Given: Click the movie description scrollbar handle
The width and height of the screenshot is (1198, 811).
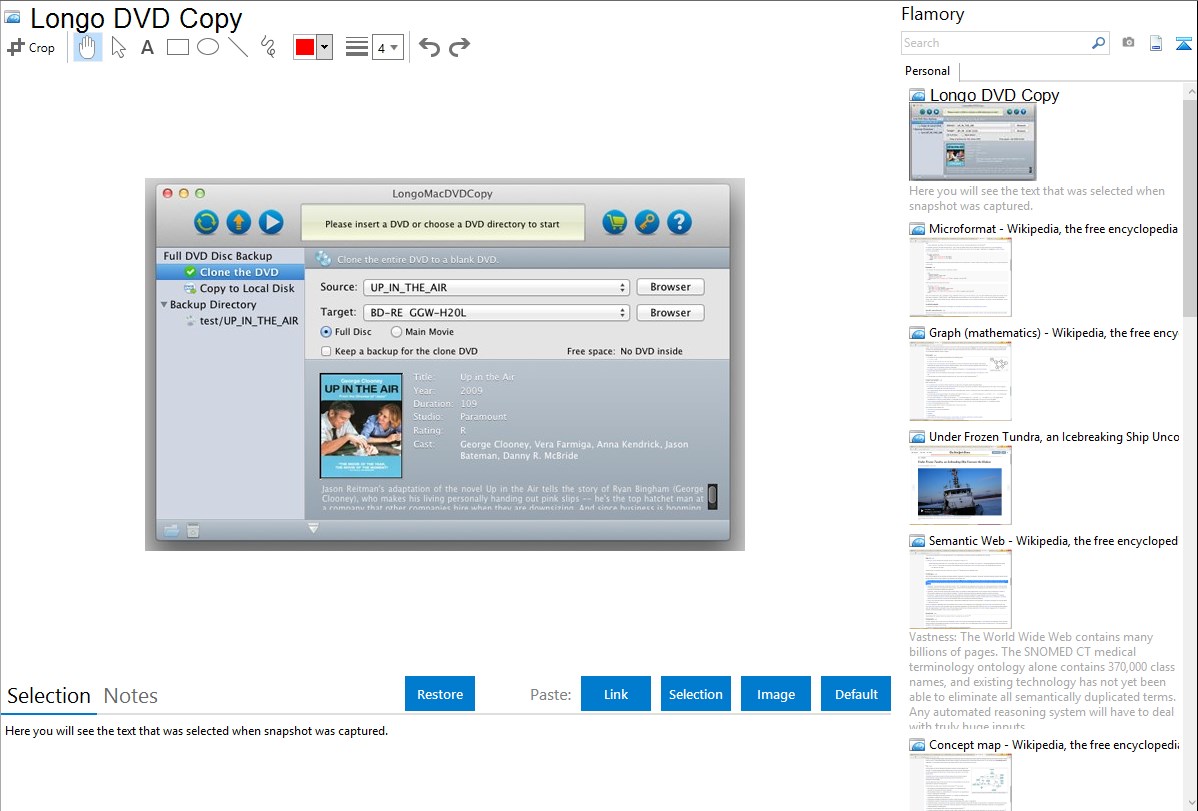Looking at the screenshot, I should coord(712,496).
